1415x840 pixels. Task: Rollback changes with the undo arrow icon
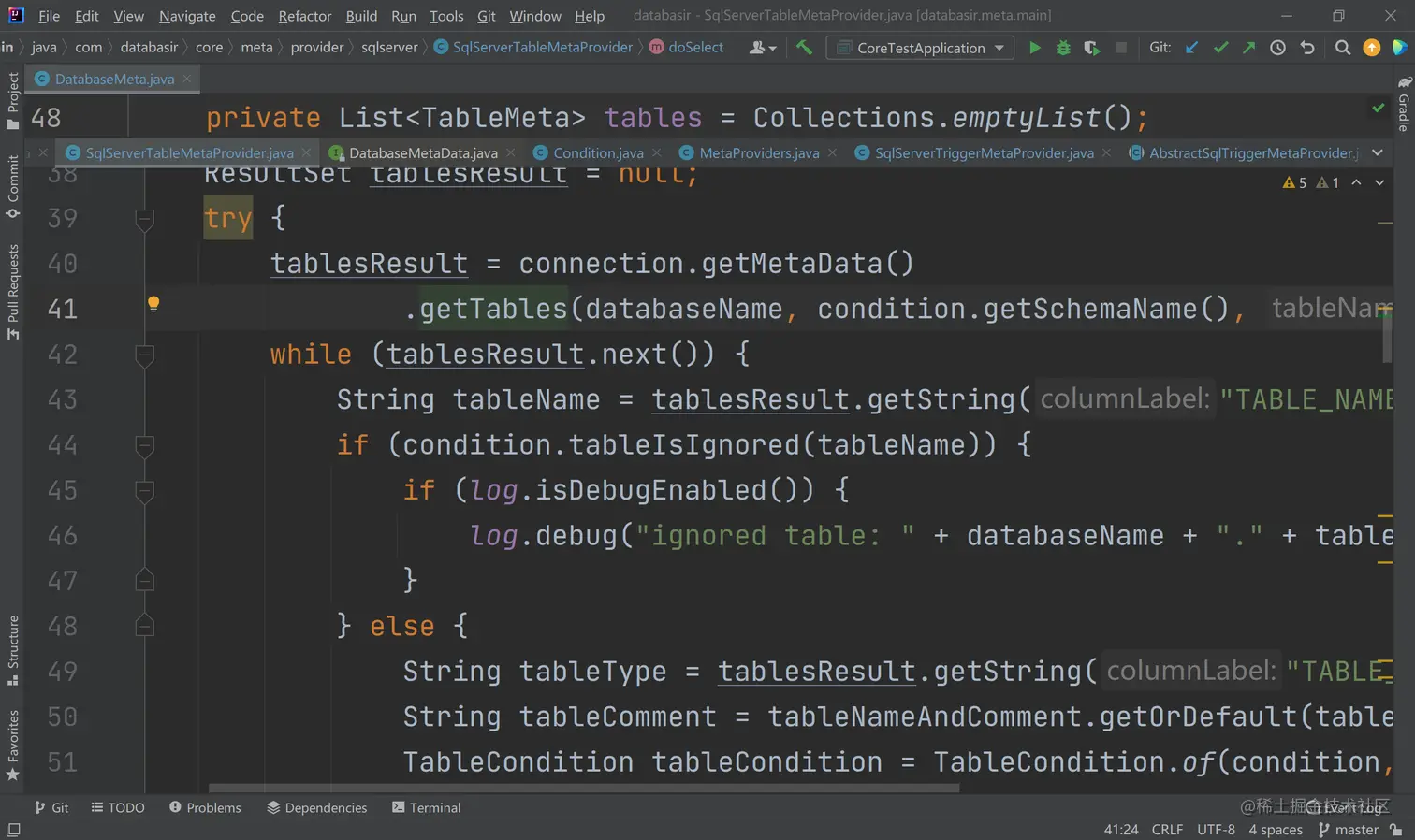point(1307,48)
